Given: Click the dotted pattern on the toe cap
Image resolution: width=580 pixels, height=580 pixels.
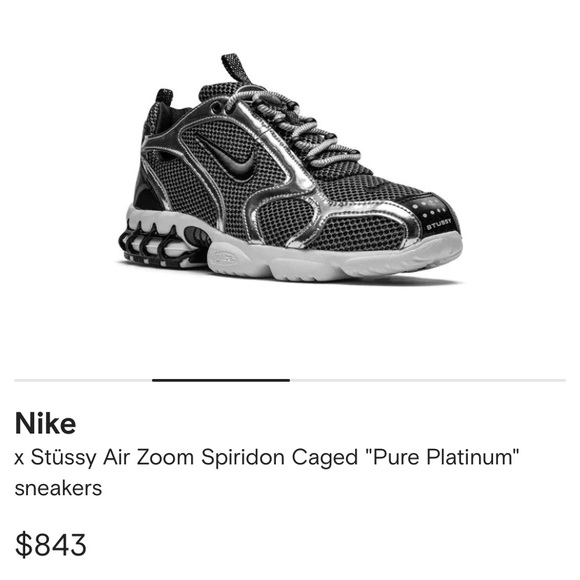Looking at the screenshot, I should (429, 209).
